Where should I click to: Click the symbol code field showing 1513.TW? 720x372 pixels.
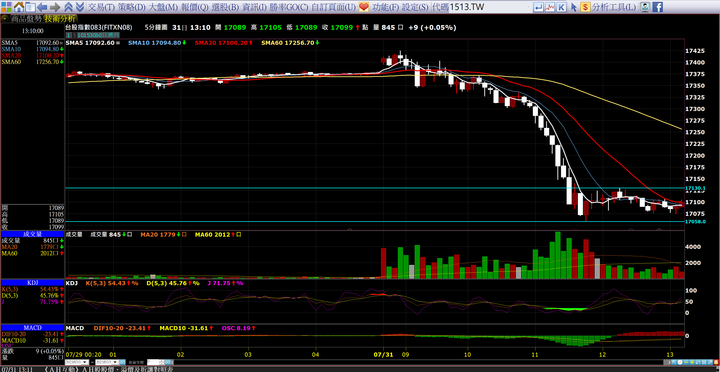490,7
